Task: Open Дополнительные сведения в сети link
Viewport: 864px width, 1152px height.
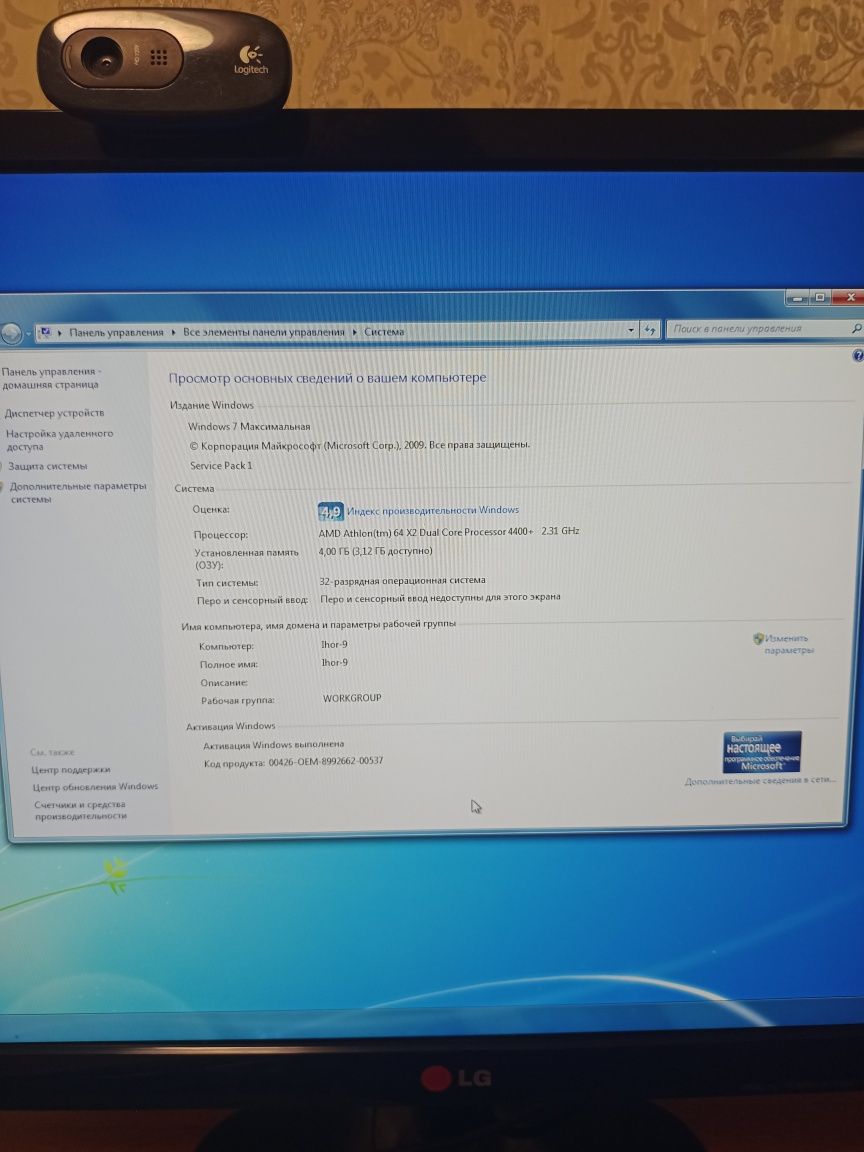Action: click(760, 781)
